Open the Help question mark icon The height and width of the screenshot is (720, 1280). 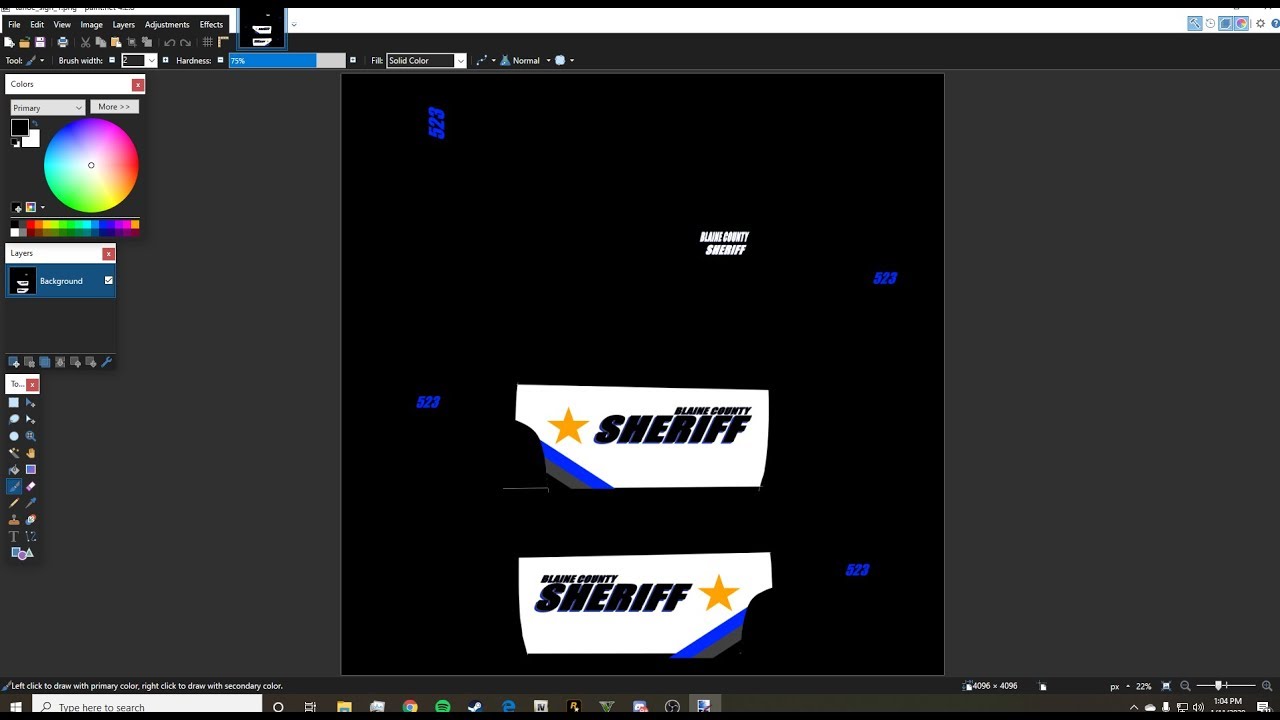coord(1275,23)
